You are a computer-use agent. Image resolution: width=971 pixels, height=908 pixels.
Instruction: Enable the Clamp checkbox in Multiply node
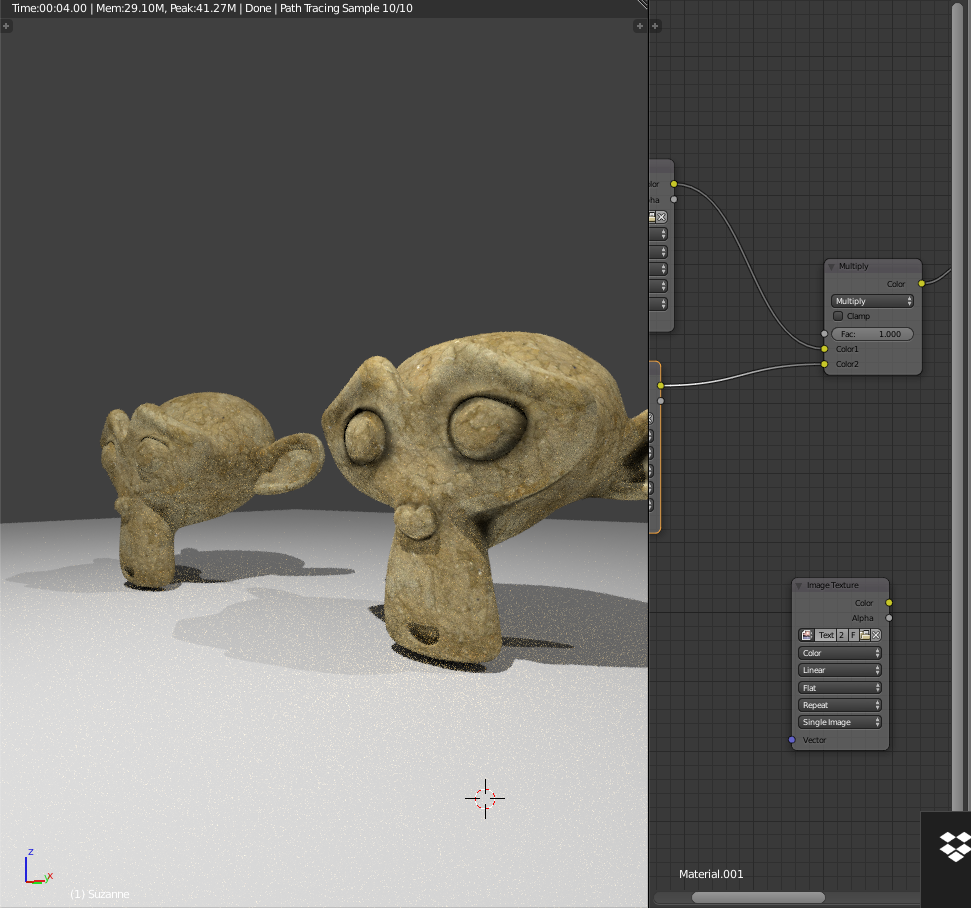tap(838, 316)
